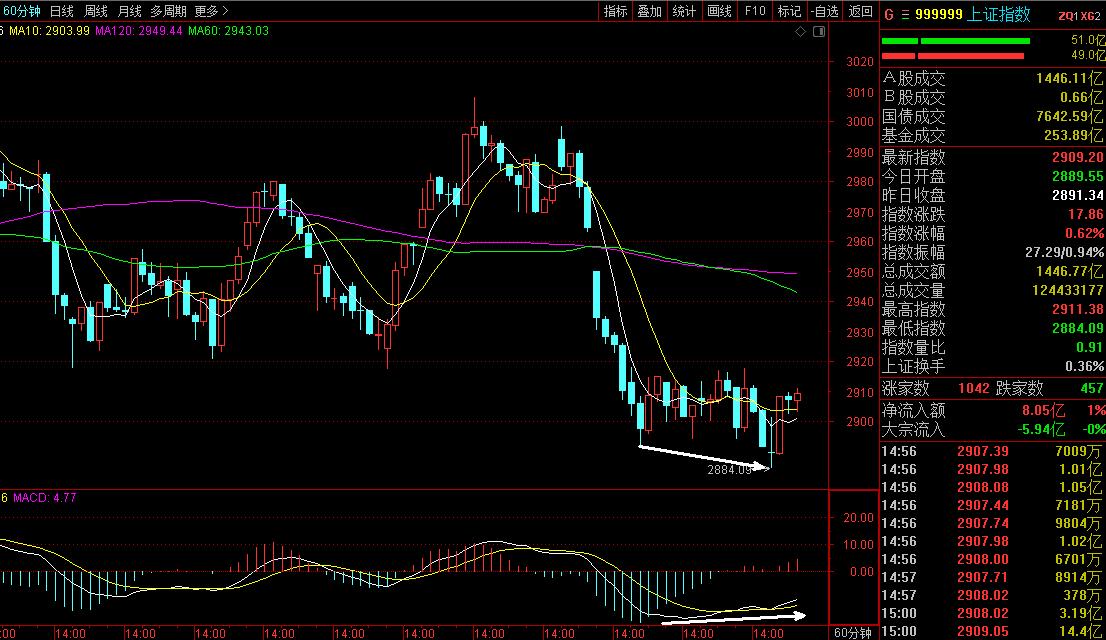Click the 上证指数 index name
The image size is (1106, 640).
(998, 14)
